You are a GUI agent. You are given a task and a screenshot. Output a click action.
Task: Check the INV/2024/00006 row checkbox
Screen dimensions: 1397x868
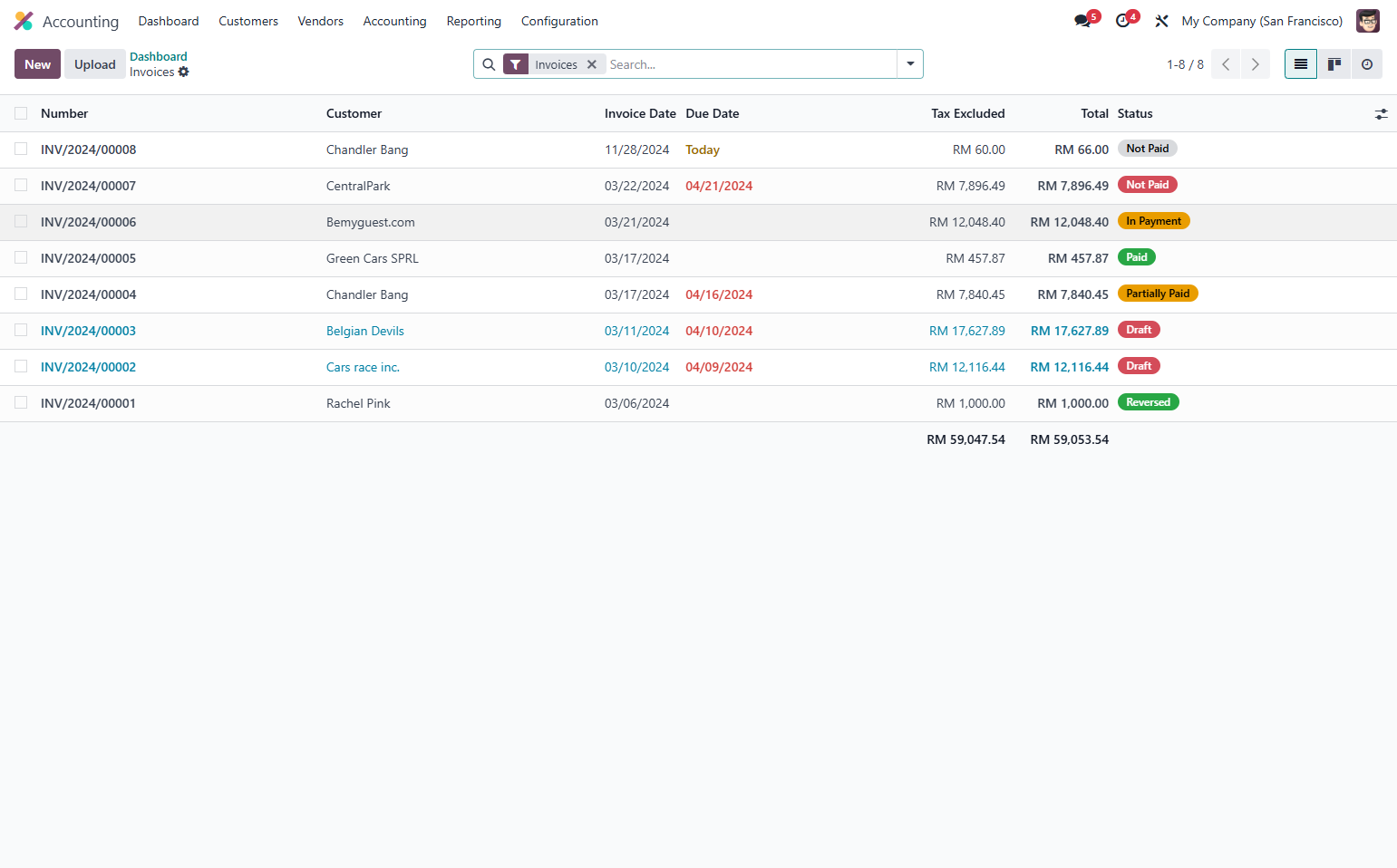[21, 221]
